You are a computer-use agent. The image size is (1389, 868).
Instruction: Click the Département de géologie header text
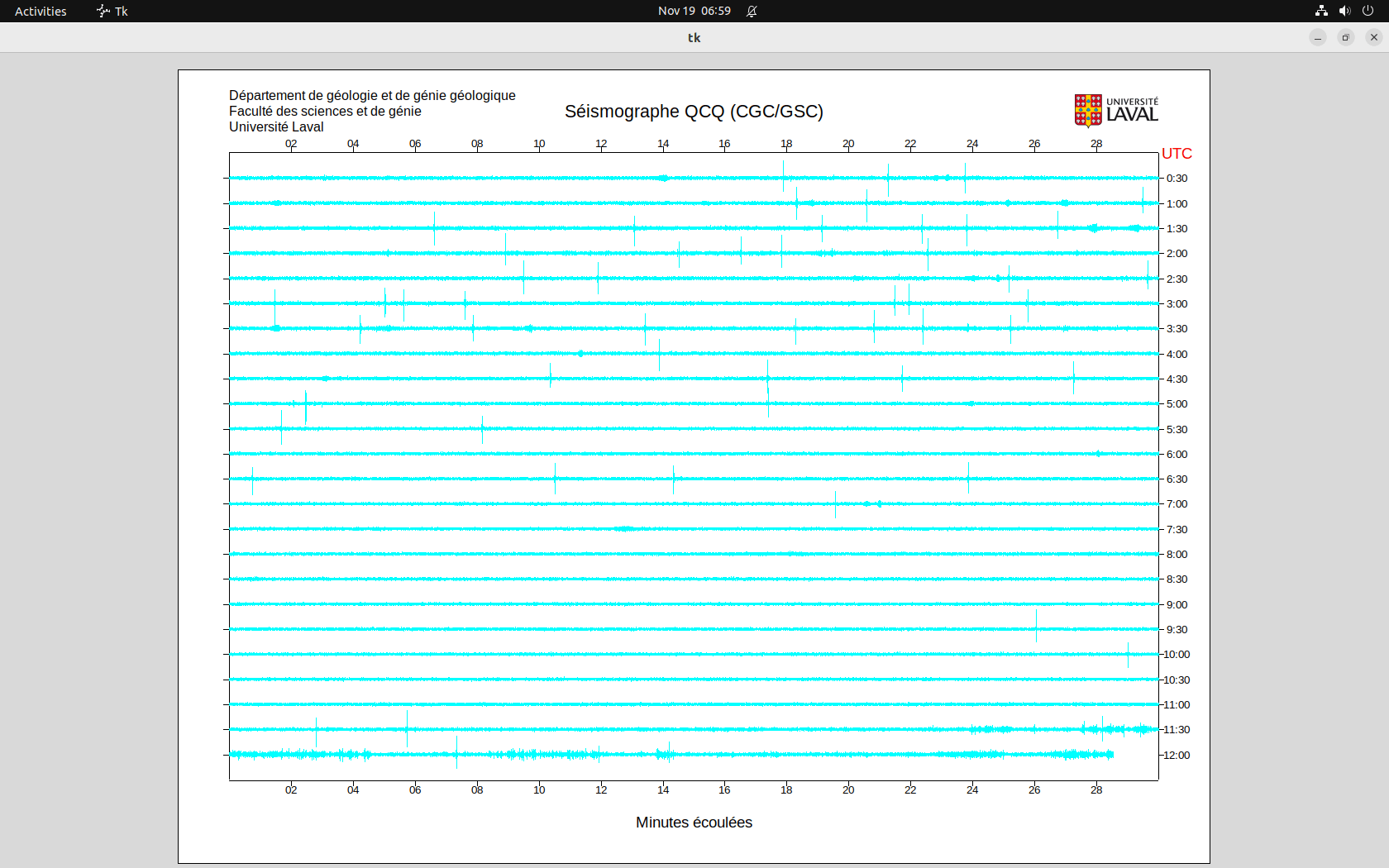tap(372, 96)
